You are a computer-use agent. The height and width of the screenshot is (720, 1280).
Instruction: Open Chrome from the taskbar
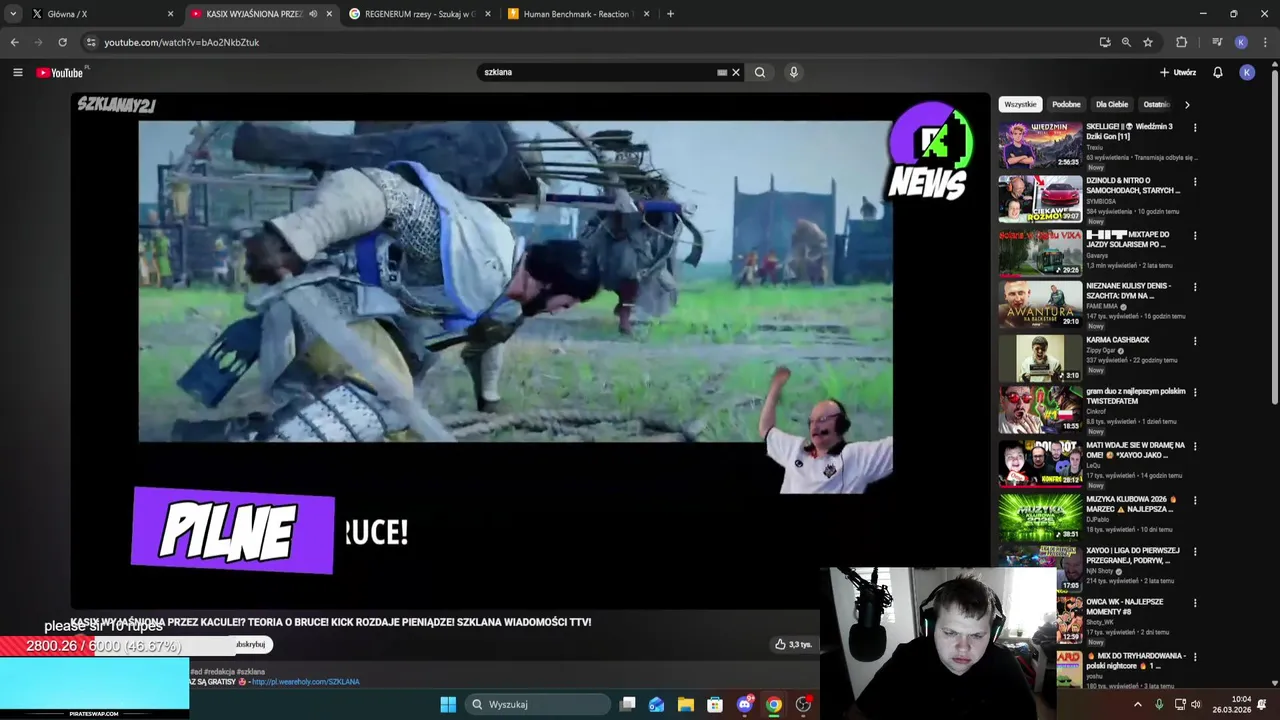click(x=773, y=704)
